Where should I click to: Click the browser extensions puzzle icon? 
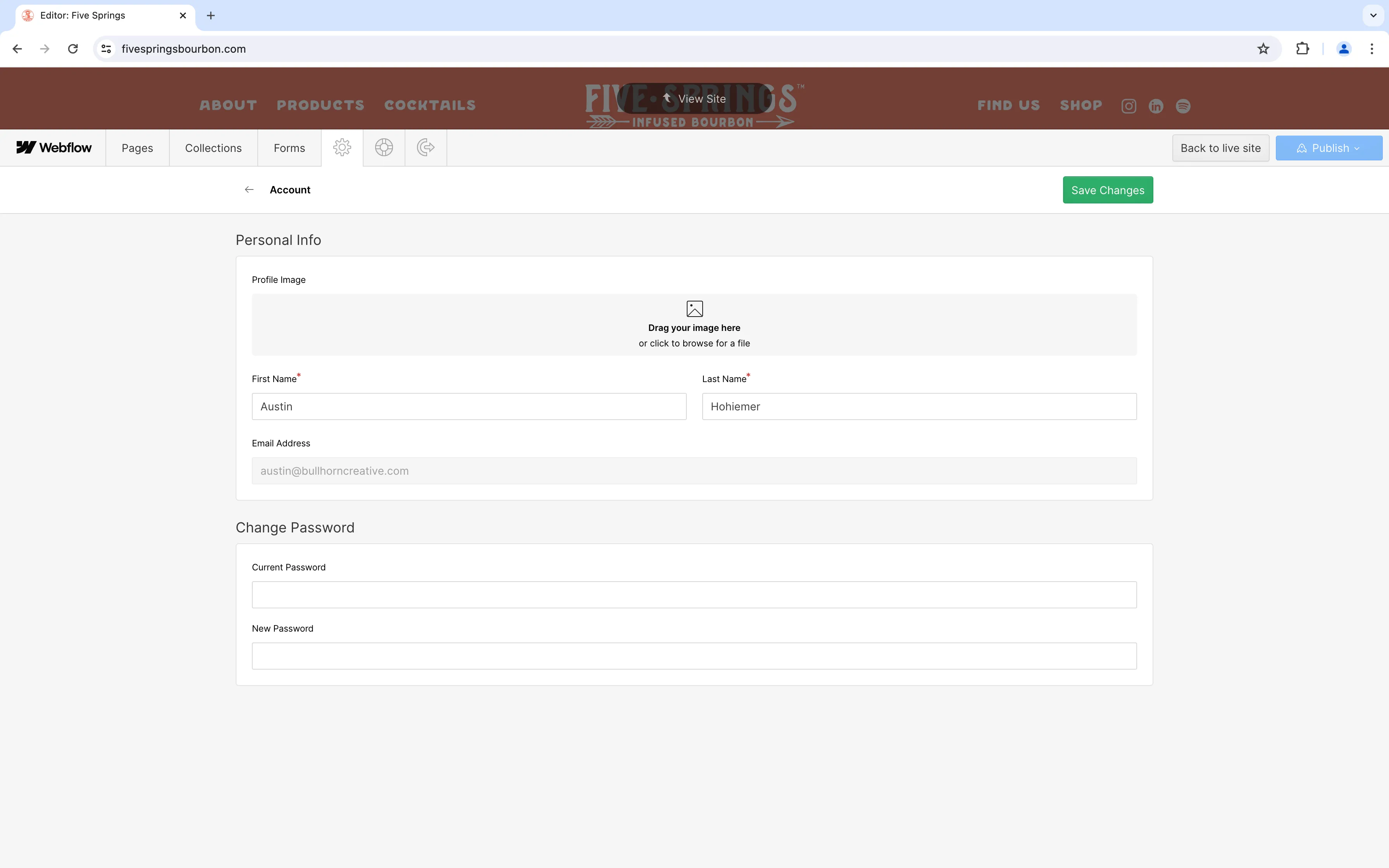(x=1302, y=48)
